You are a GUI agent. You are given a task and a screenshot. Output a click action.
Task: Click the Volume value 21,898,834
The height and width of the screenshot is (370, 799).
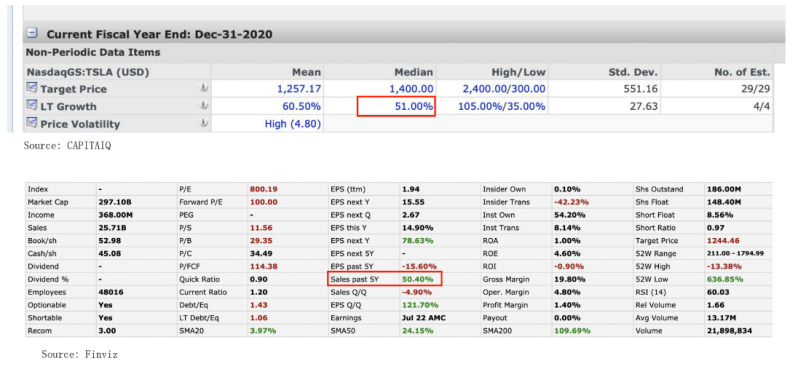[x=730, y=331]
